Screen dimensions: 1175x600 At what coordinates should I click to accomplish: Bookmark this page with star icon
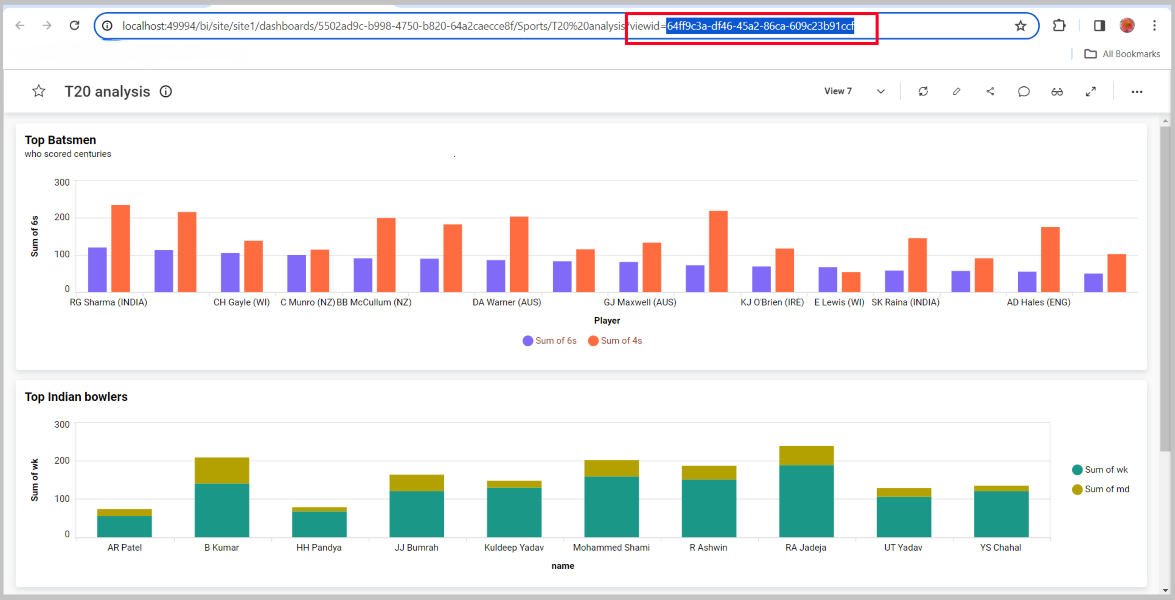pos(1020,26)
